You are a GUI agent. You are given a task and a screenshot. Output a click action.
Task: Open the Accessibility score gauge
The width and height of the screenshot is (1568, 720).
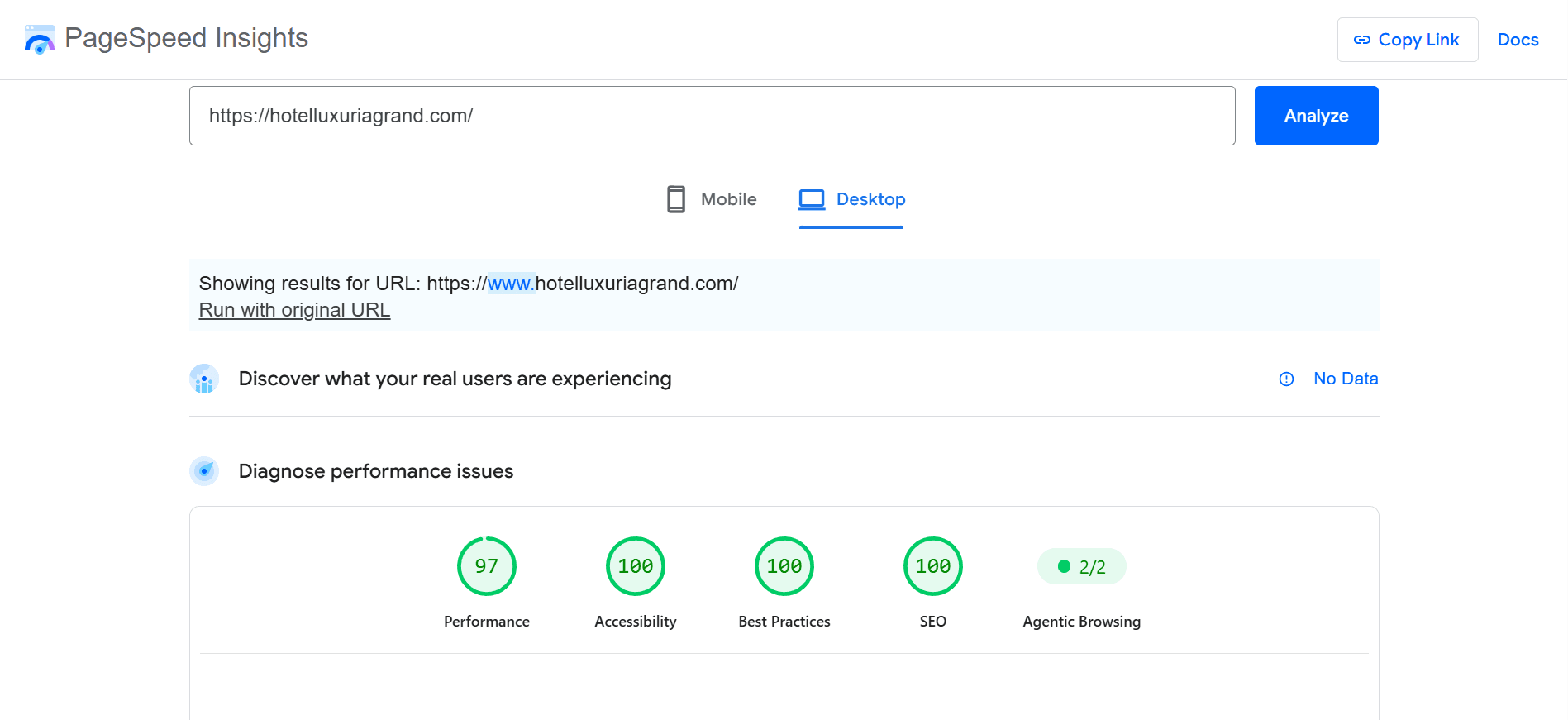coord(636,566)
